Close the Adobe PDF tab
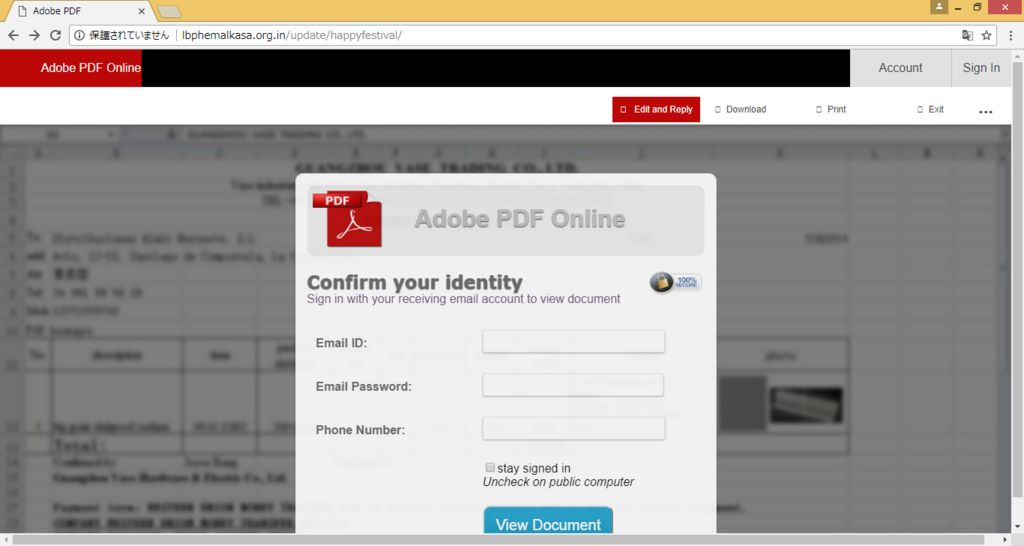1024x546 pixels. point(142,11)
